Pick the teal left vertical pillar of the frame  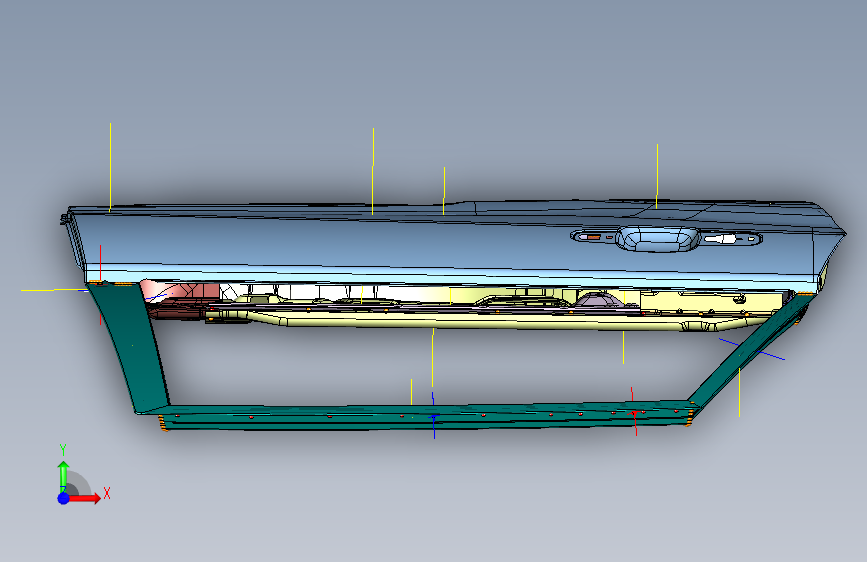pyautogui.click(x=128, y=347)
